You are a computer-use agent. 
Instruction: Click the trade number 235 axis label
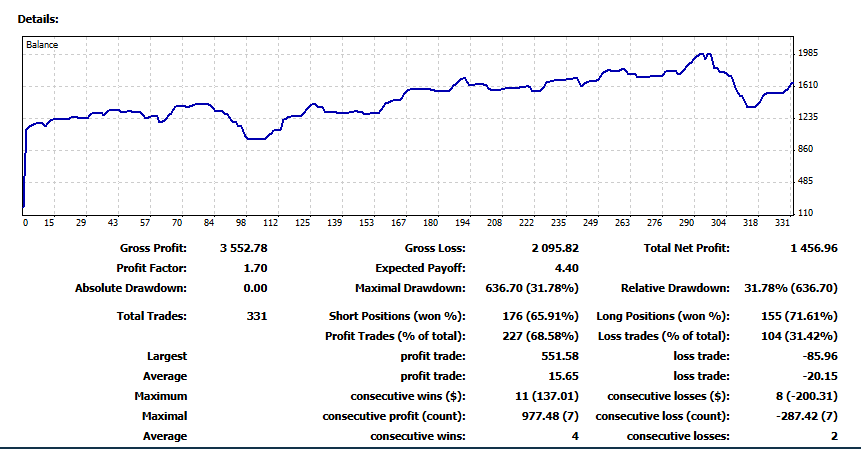coord(558,222)
